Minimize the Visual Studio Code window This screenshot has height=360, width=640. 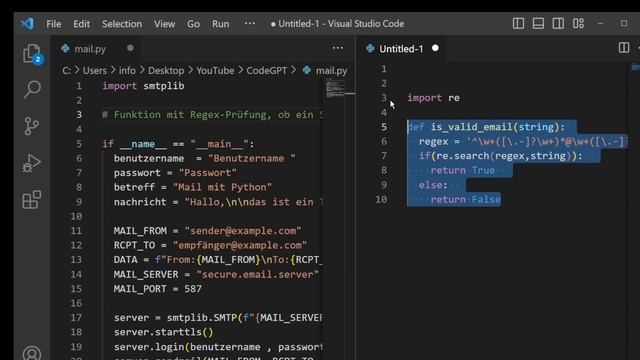pyautogui.click(x=600, y=24)
